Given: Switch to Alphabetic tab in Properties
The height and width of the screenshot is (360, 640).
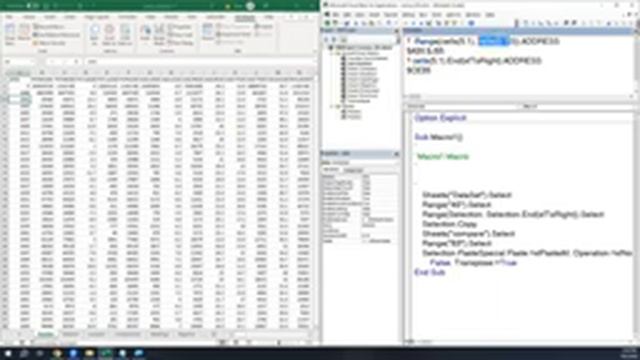Looking at the screenshot, I should click(x=331, y=170).
